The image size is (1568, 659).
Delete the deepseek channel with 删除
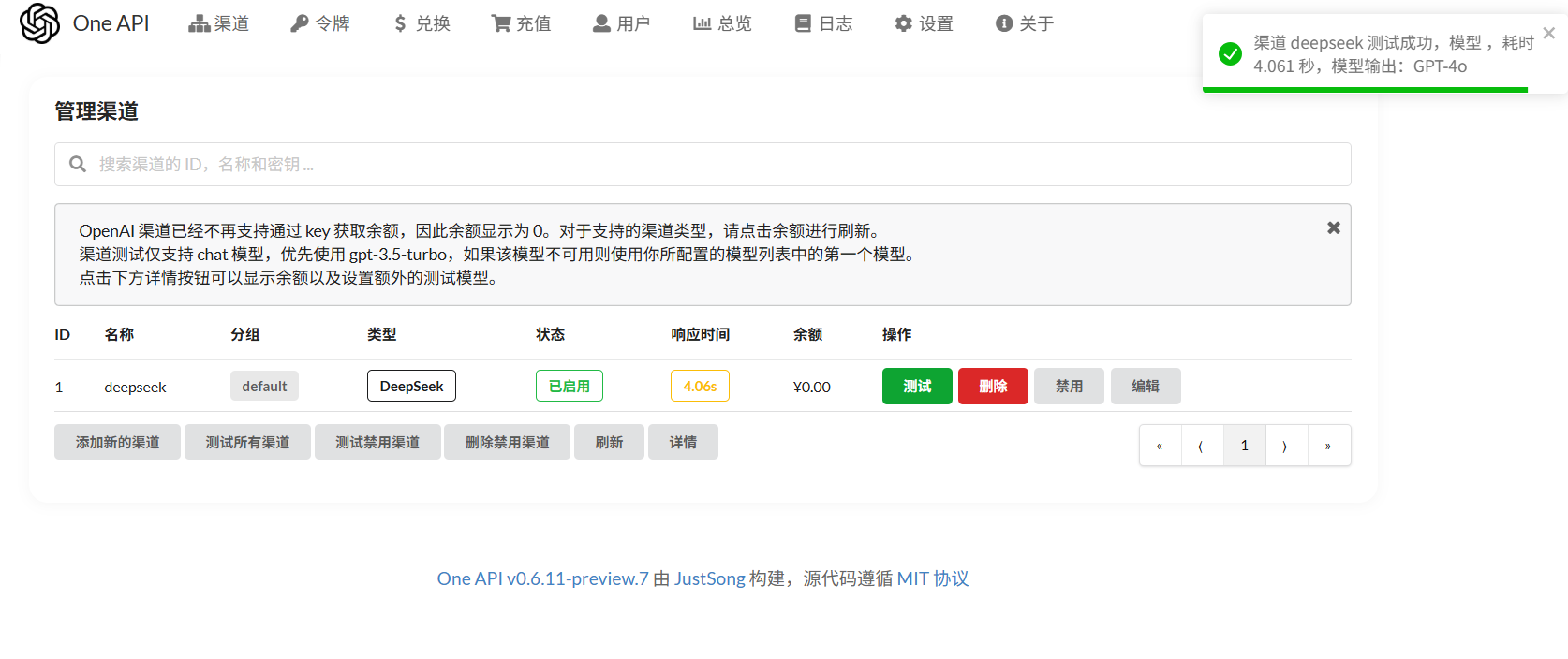pyautogui.click(x=993, y=386)
